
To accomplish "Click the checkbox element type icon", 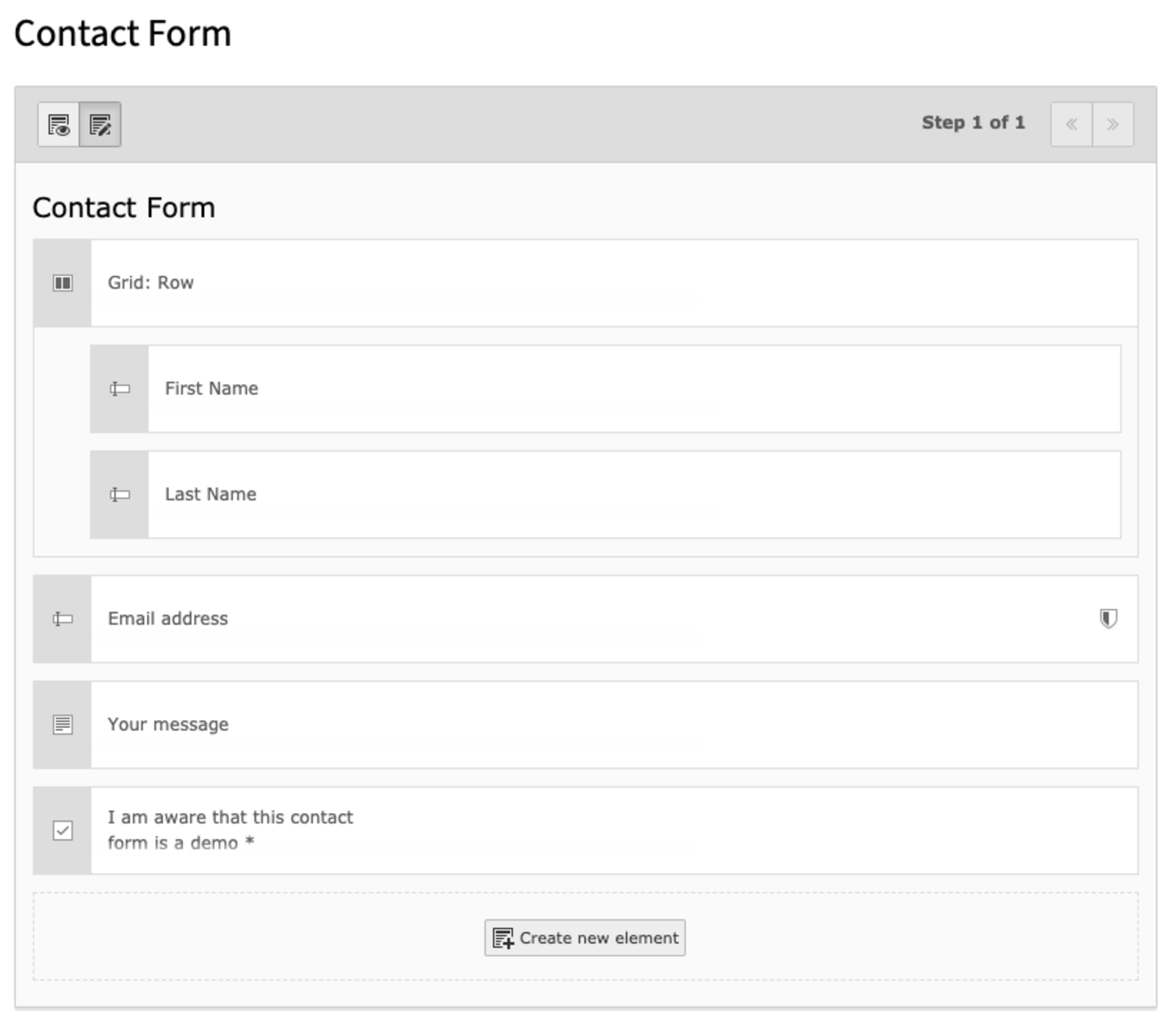I will [62, 830].
